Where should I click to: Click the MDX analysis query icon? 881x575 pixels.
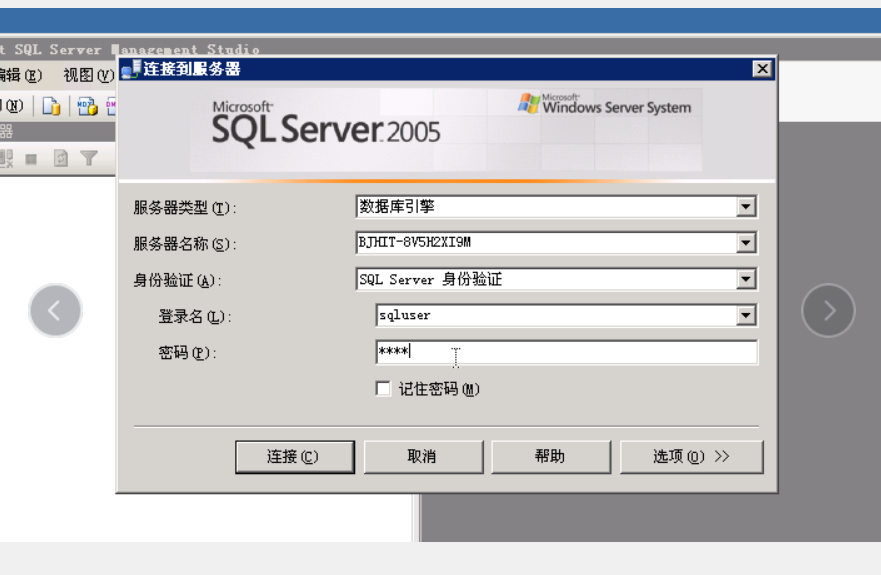point(87,106)
